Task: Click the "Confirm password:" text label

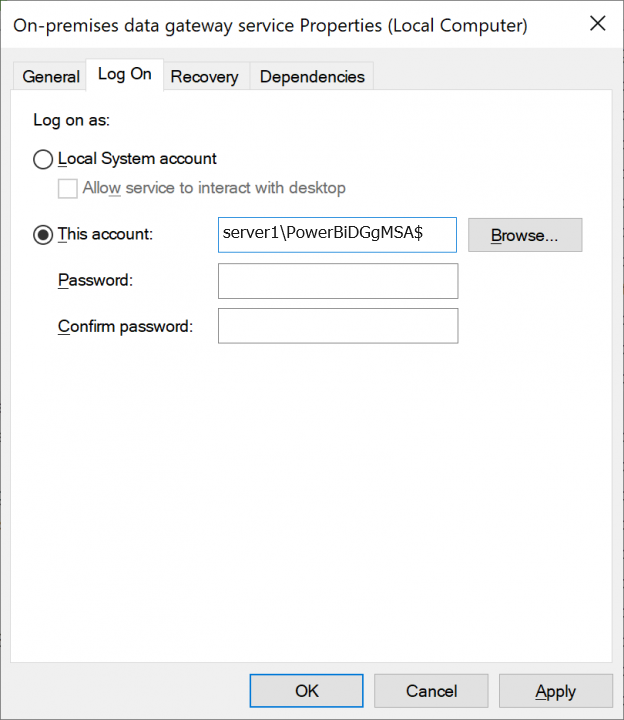Action: [x=125, y=326]
